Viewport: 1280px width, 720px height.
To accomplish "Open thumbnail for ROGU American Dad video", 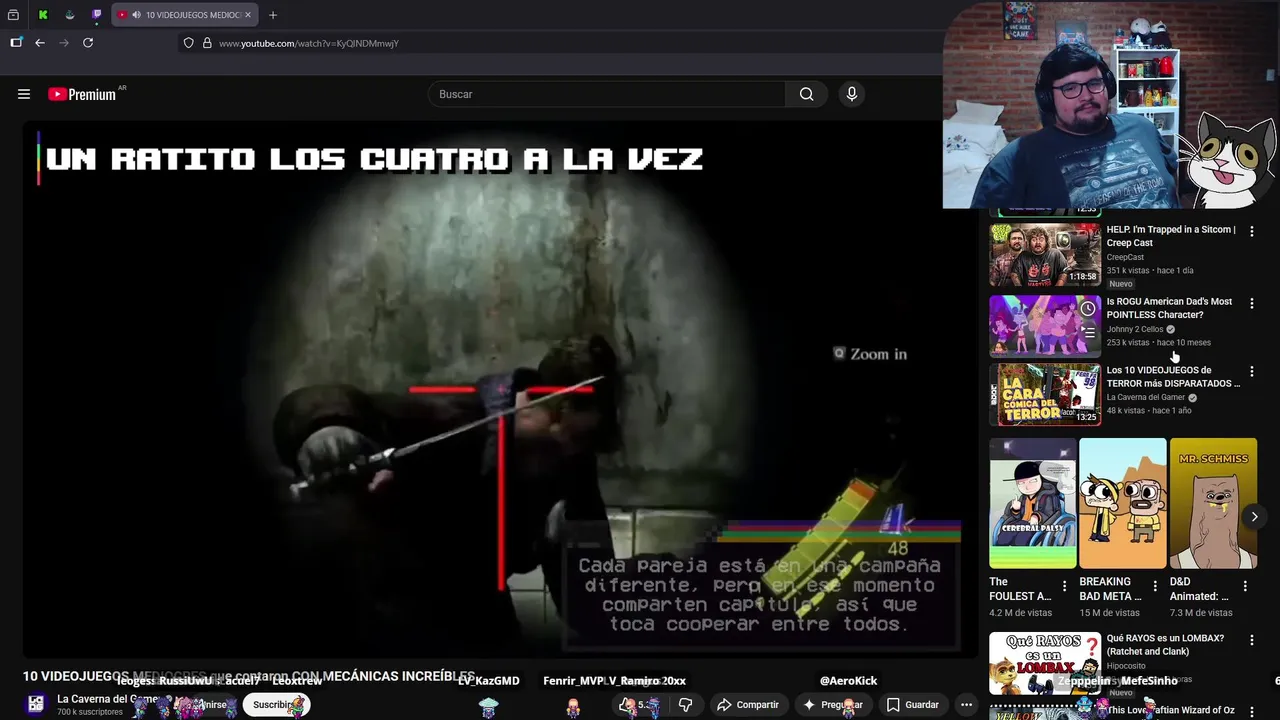I will click(x=1045, y=326).
